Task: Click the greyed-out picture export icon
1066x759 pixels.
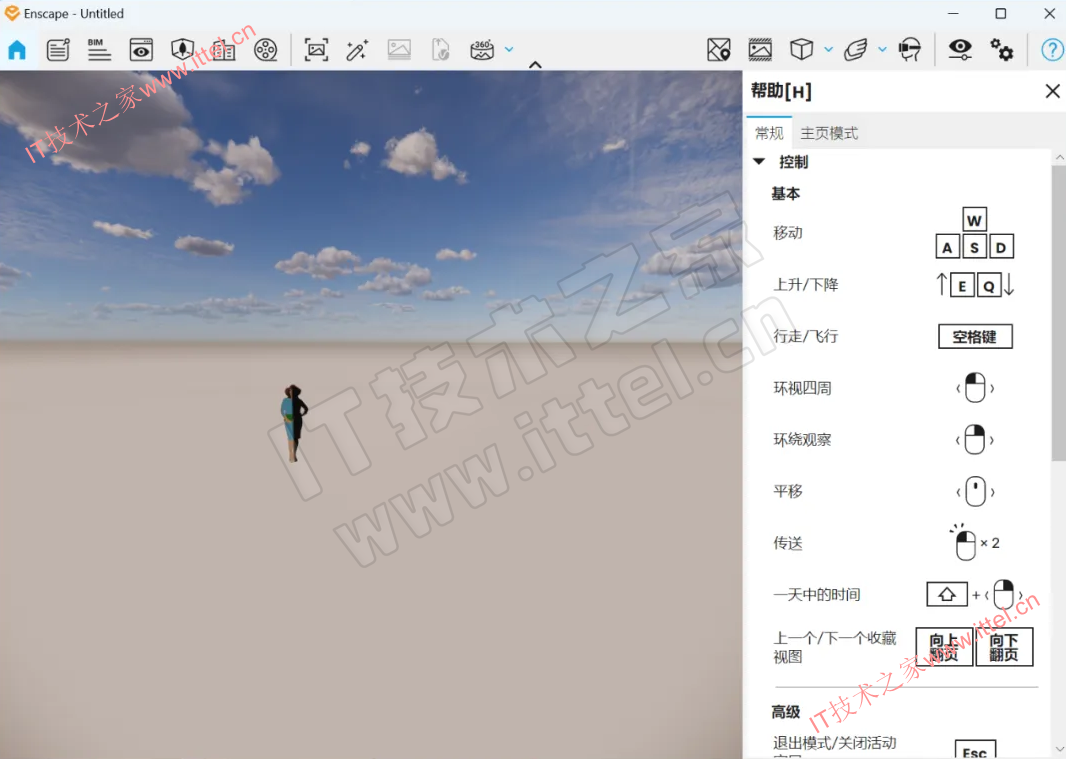Action: pyautogui.click(x=399, y=50)
